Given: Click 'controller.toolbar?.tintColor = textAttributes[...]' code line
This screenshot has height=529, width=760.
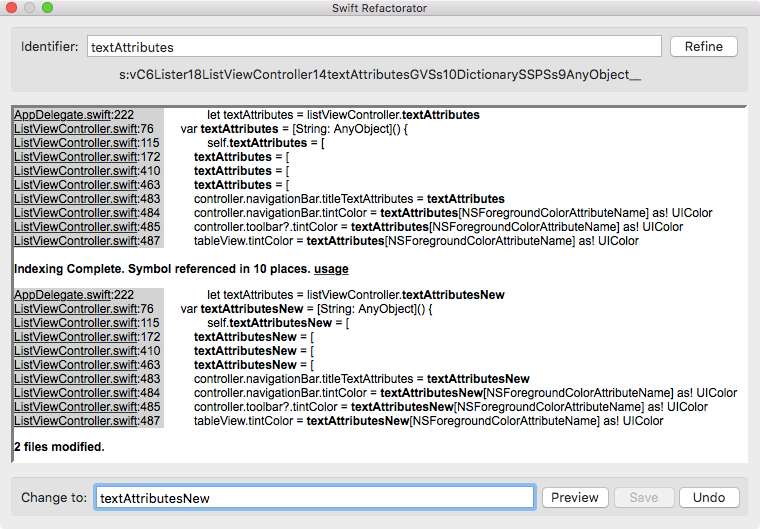Looking at the screenshot, I should click(x=438, y=227).
